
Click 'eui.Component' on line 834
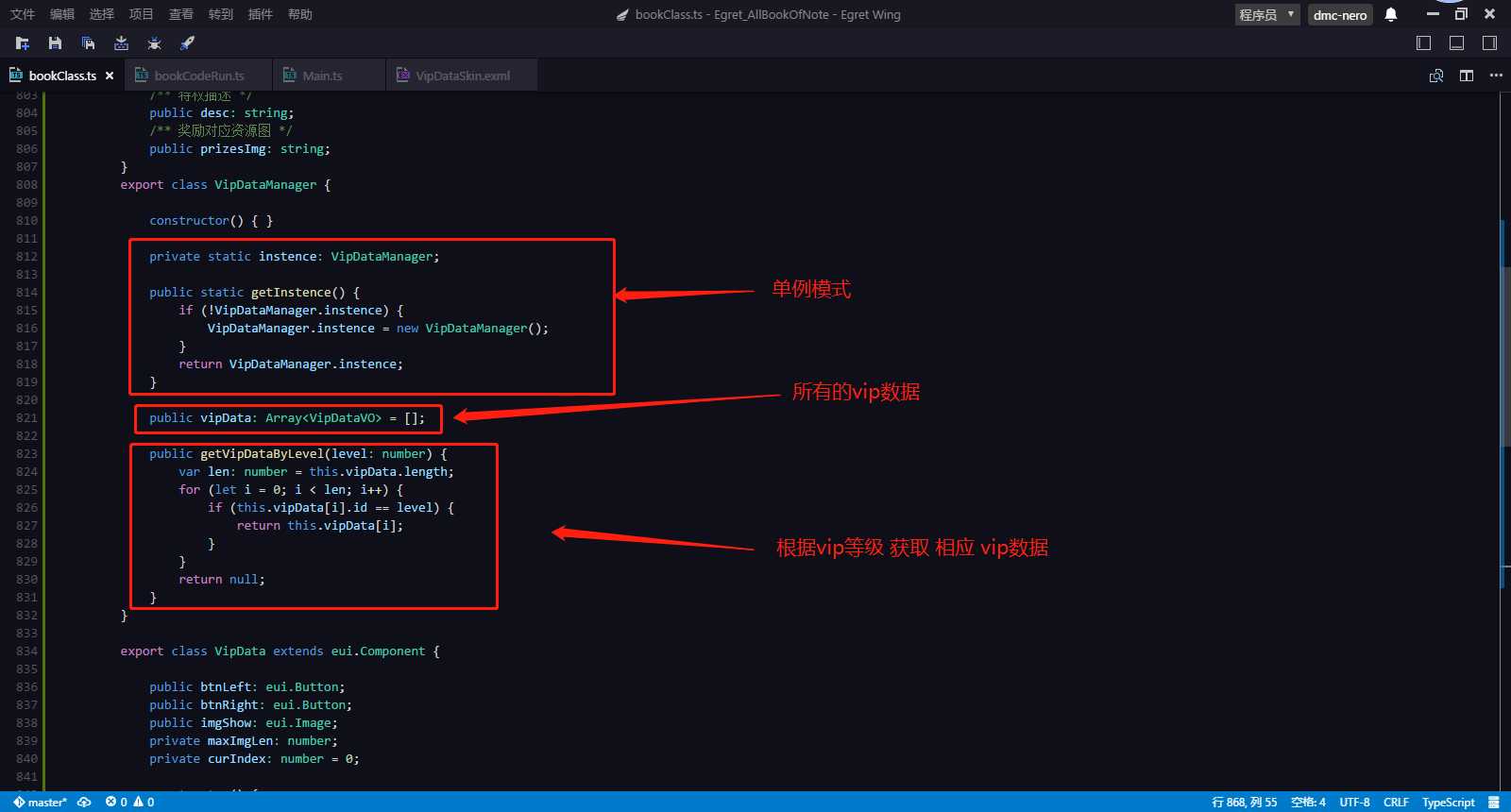click(378, 651)
